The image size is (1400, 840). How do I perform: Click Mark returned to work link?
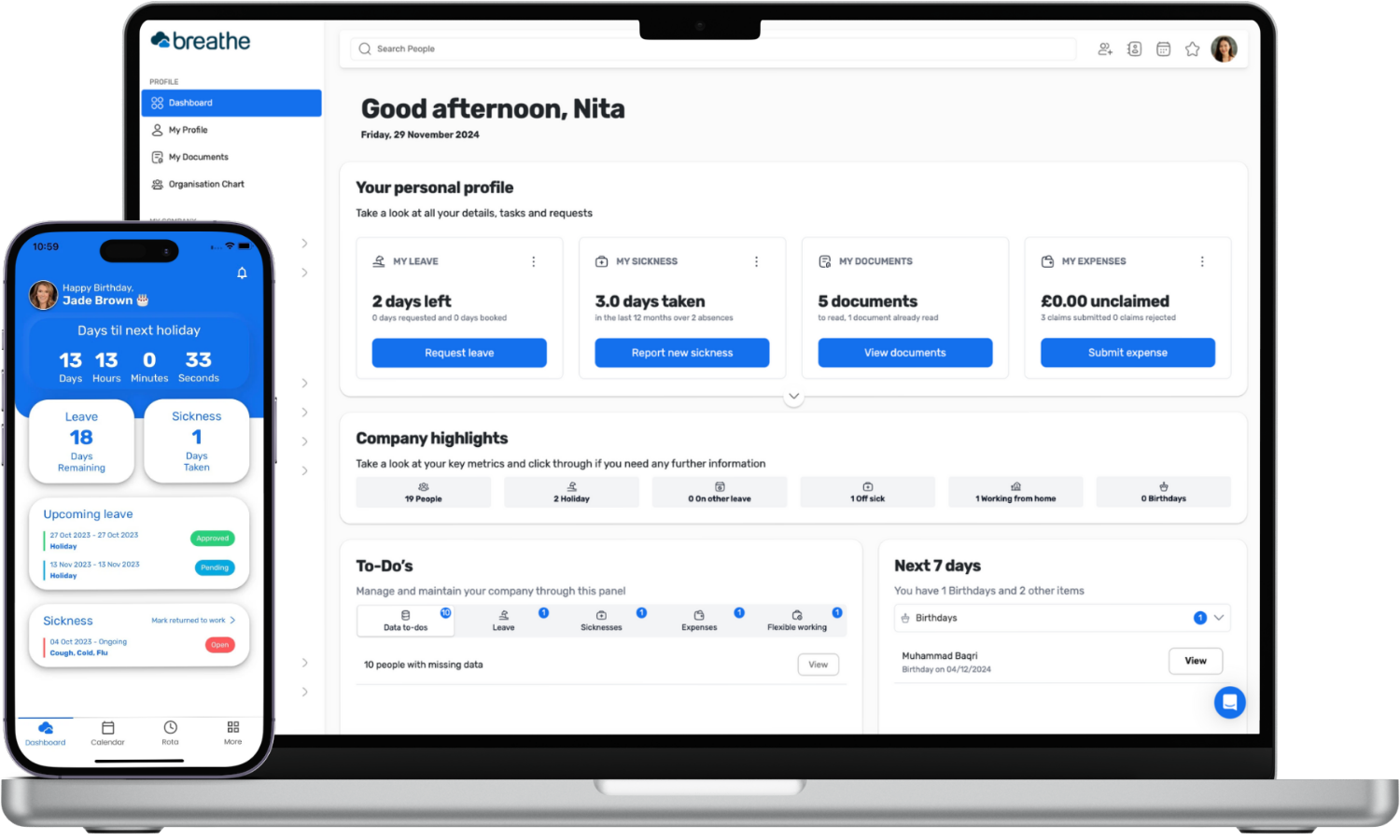192,621
